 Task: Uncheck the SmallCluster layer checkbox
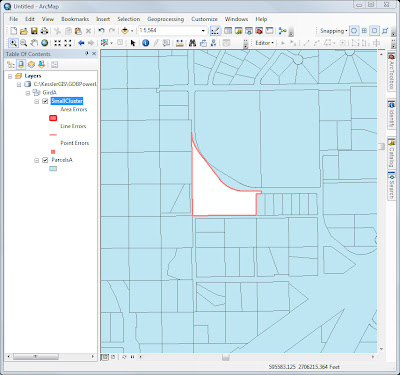coord(45,101)
